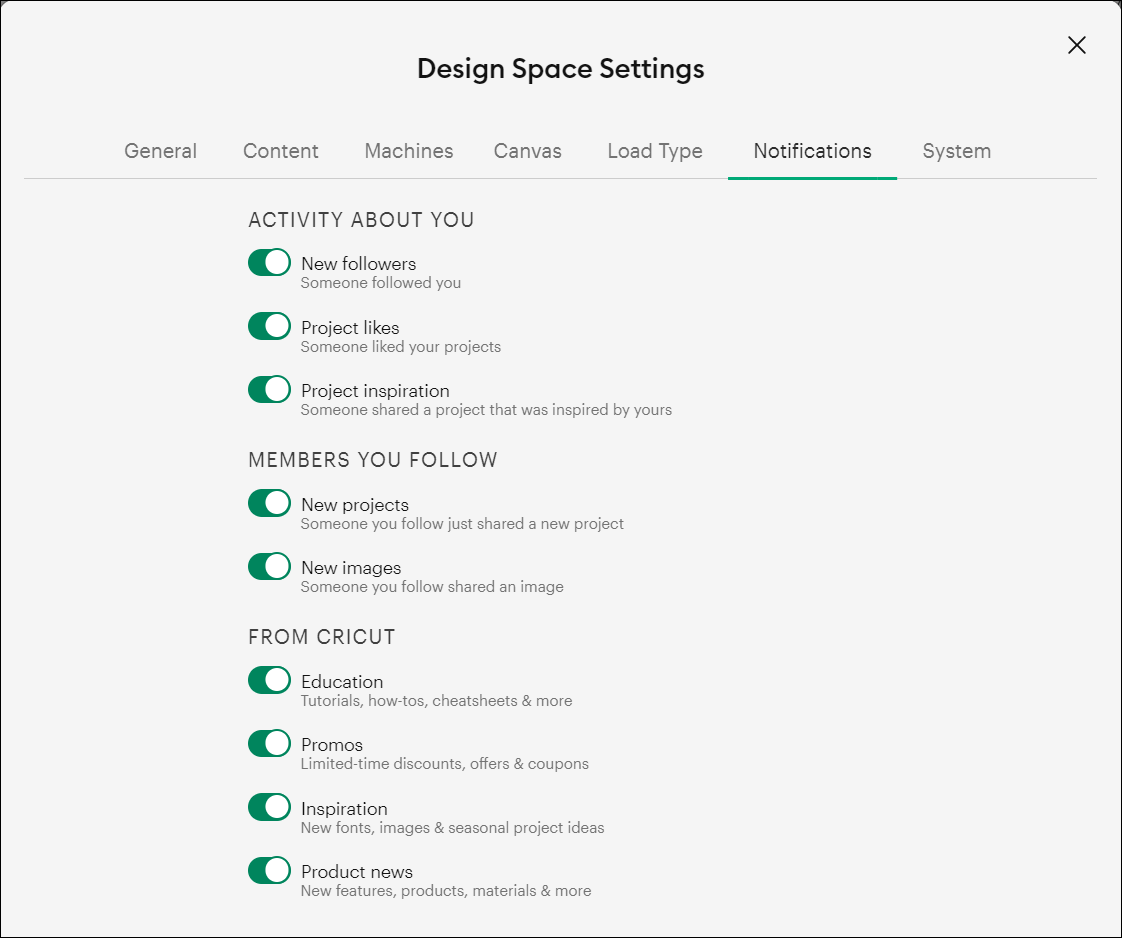
Task: Switch off New projects notifications
Action: [269, 503]
